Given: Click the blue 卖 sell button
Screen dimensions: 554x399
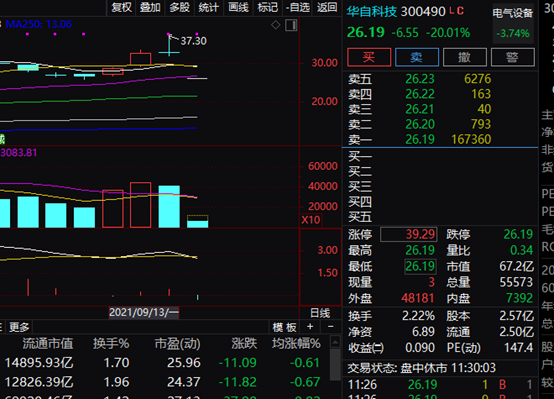Looking at the screenshot, I should (x=417, y=57).
